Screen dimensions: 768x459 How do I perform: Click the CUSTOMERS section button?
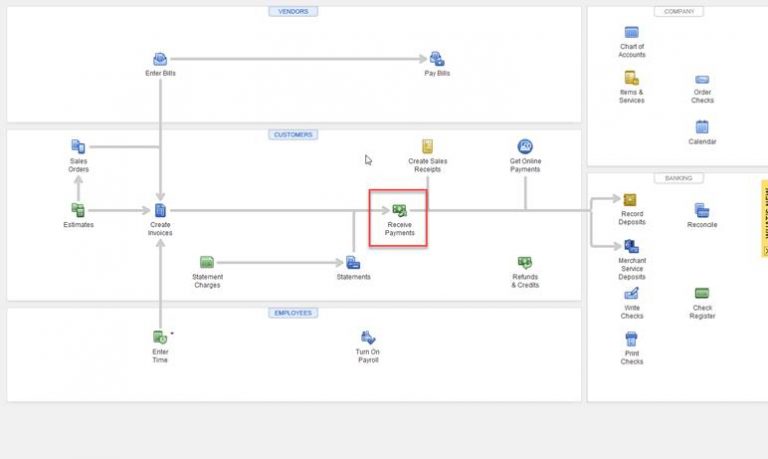click(x=292, y=134)
